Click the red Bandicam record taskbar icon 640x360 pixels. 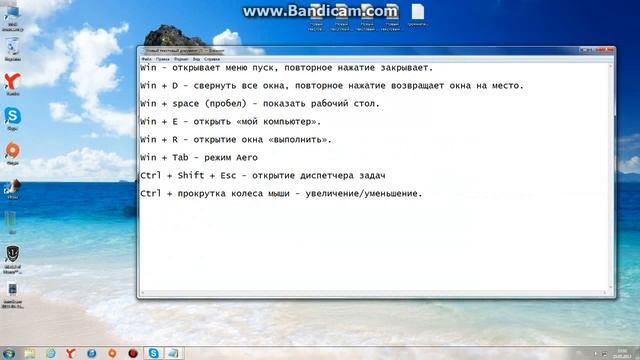(133, 353)
